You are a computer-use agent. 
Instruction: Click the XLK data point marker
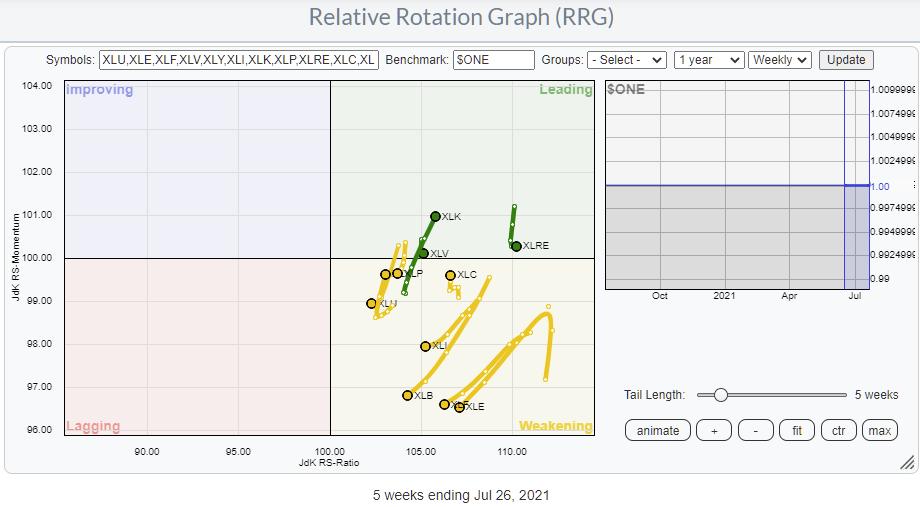[435, 216]
